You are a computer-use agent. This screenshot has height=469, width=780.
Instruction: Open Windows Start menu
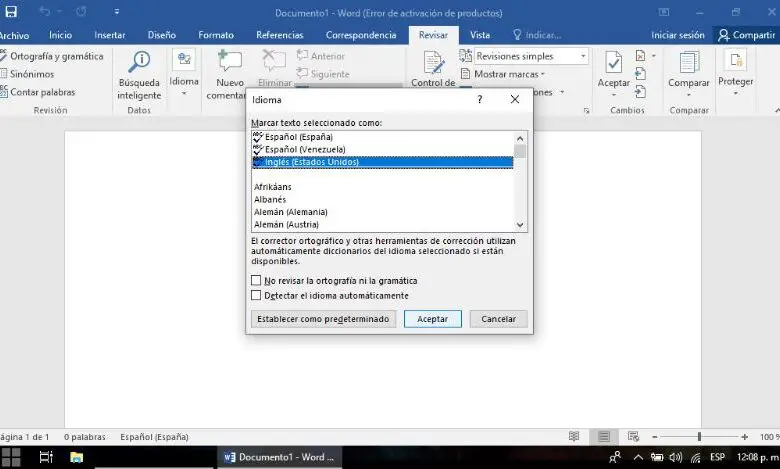click(x=10, y=457)
